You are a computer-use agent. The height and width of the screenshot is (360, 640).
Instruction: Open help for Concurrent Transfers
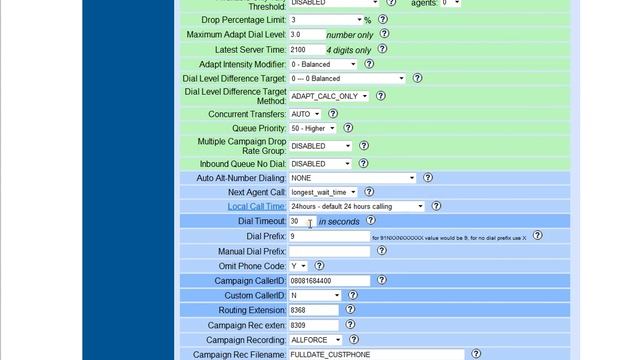[333, 113]
